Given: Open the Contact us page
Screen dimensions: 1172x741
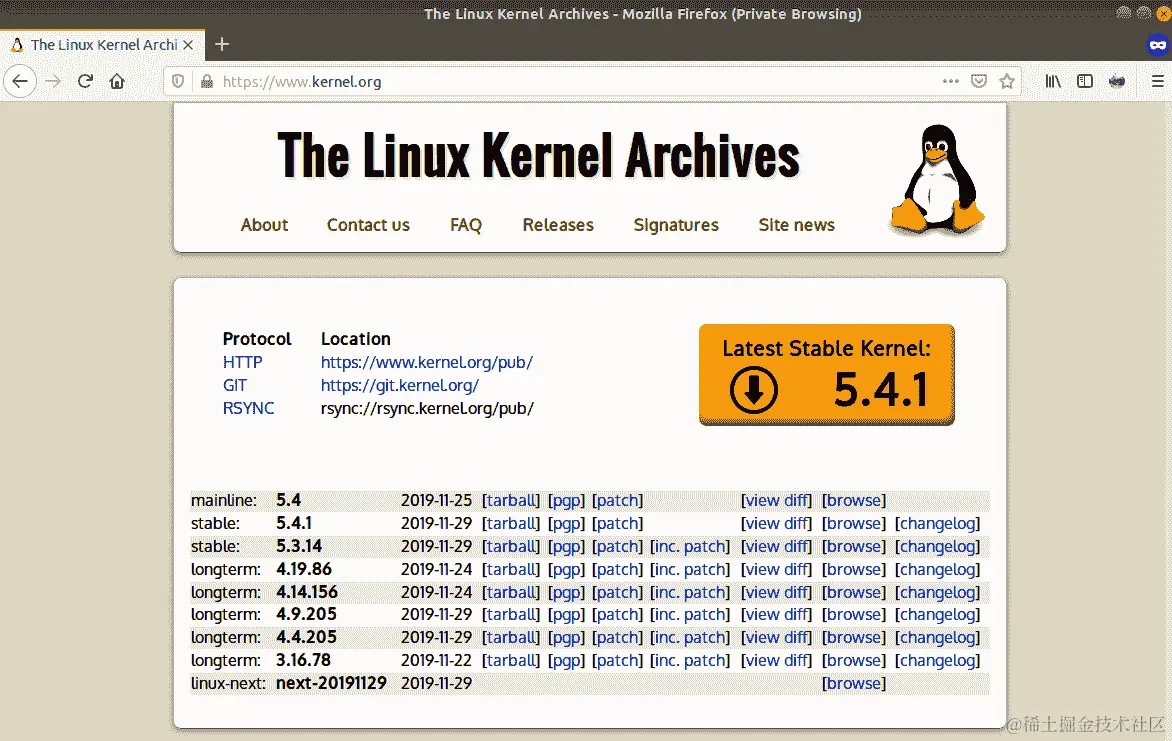Looking at the screenshot, I should (368, 225).
